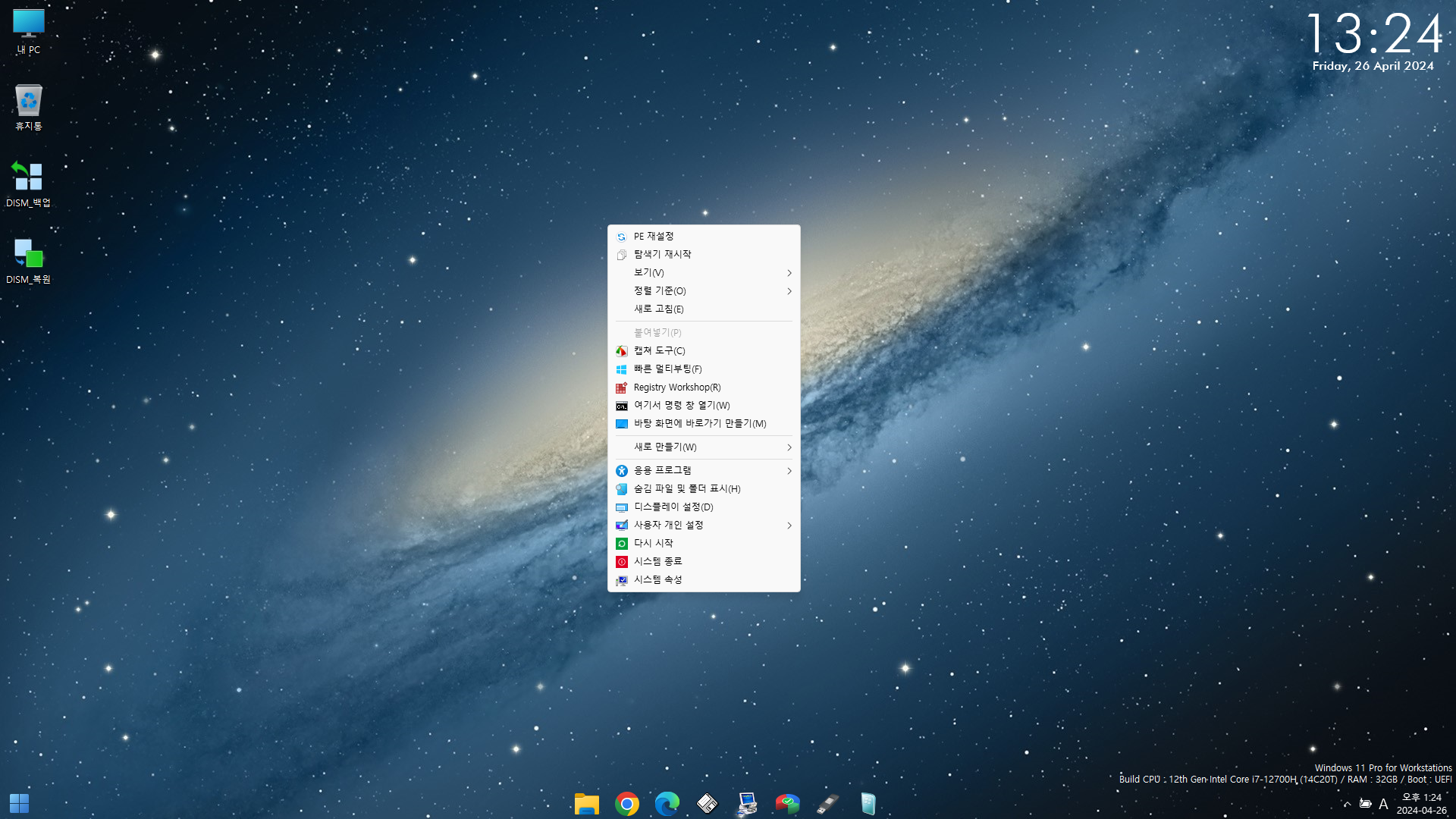The width and height of the screenshot is (1456, 819).
Task: Click the green 다시 시작 icon
Action: (x=622, y=544)
